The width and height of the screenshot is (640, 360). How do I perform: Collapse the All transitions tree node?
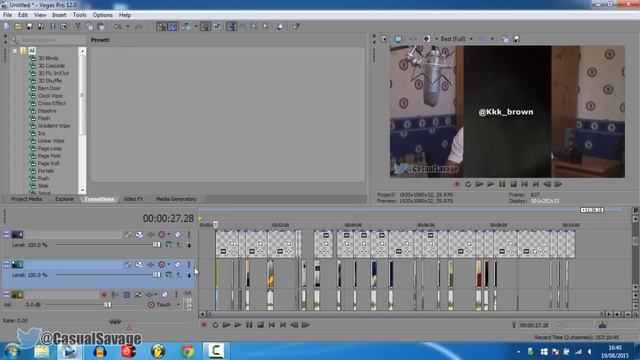pyautogui.click(x=15, y=51)
